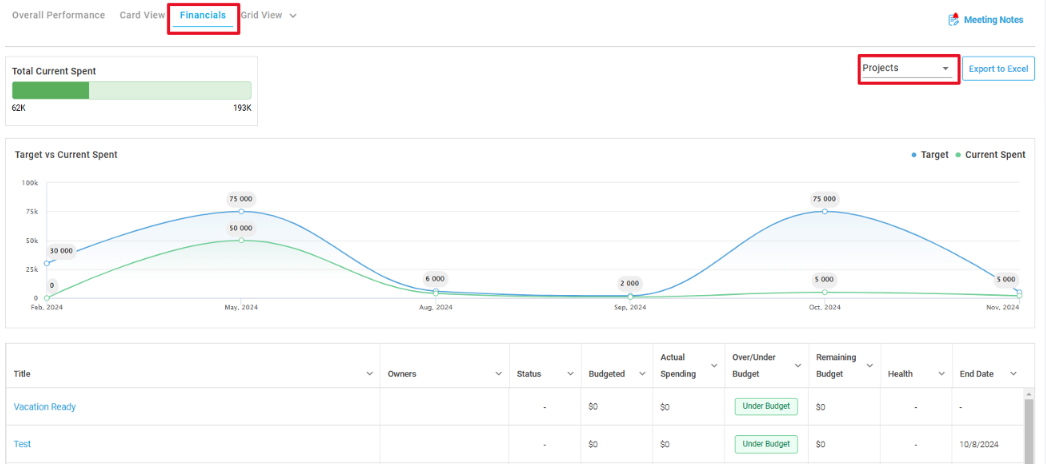Switch to the Card View tab
This screenshot has width=1046, height=472.
(142, 15)
